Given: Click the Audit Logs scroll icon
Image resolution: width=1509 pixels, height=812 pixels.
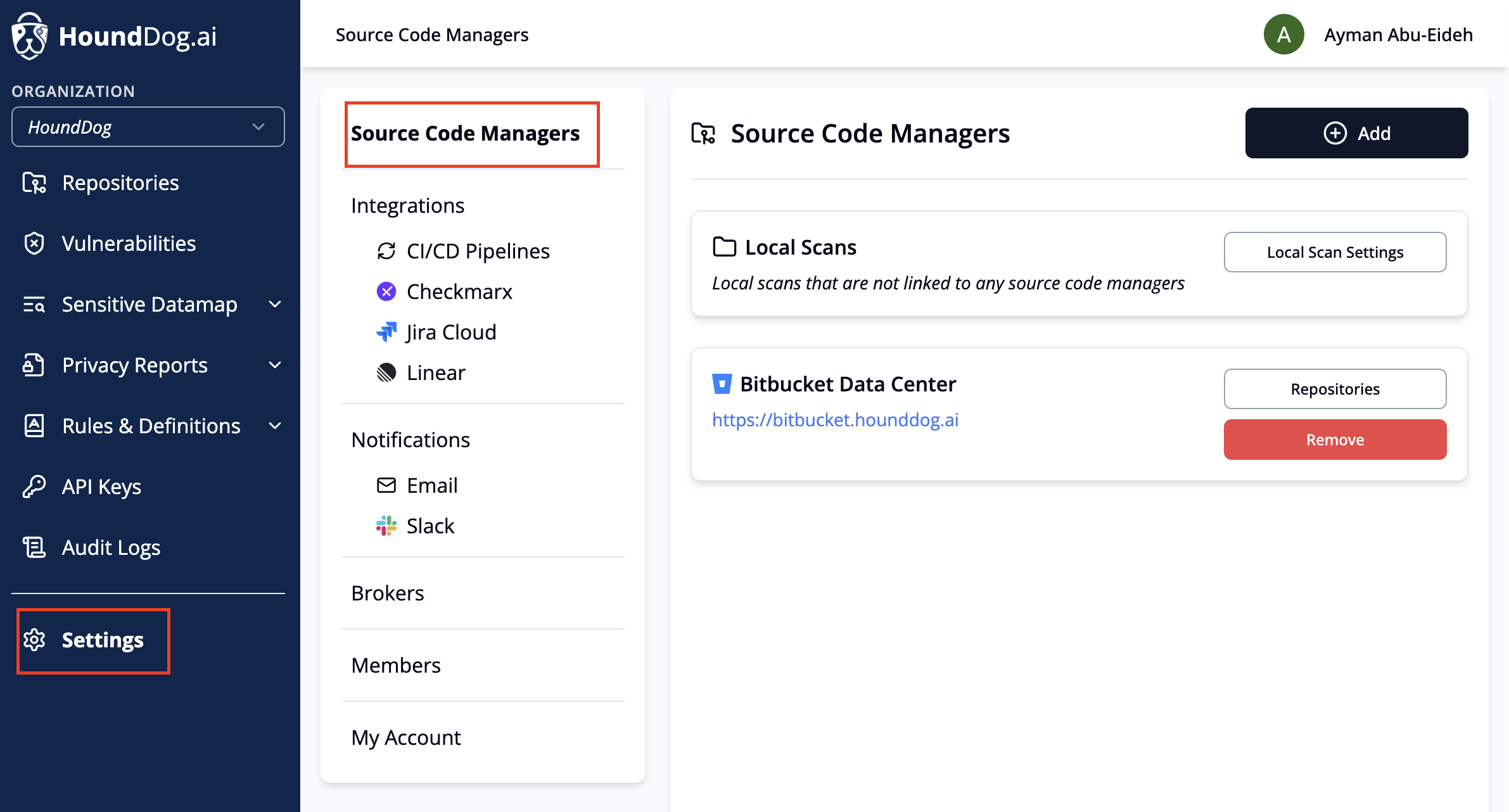Looking at the screenshot, I should coord(34,548).
